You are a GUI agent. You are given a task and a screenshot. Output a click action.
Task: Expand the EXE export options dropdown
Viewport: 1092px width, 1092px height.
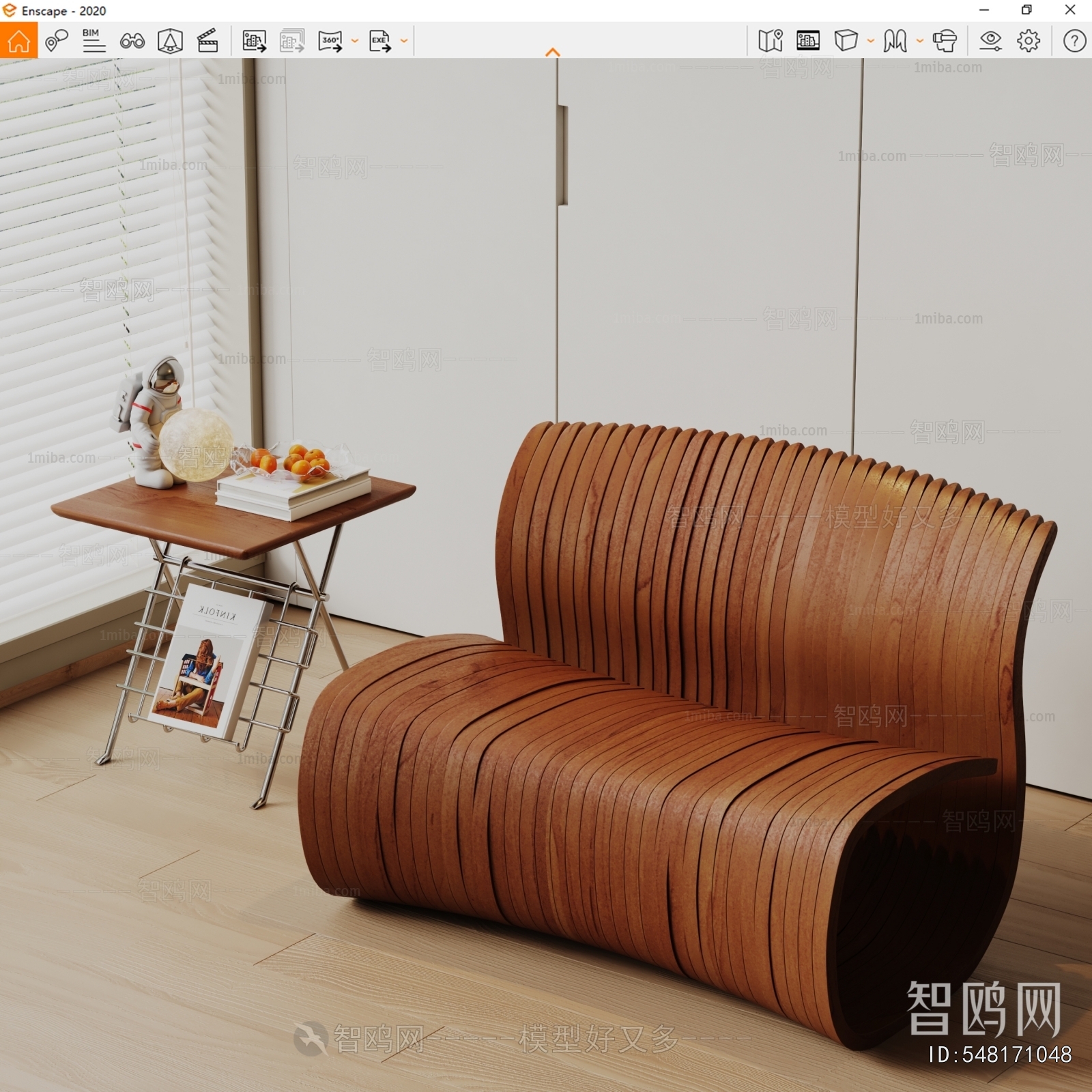coord(404,41)
